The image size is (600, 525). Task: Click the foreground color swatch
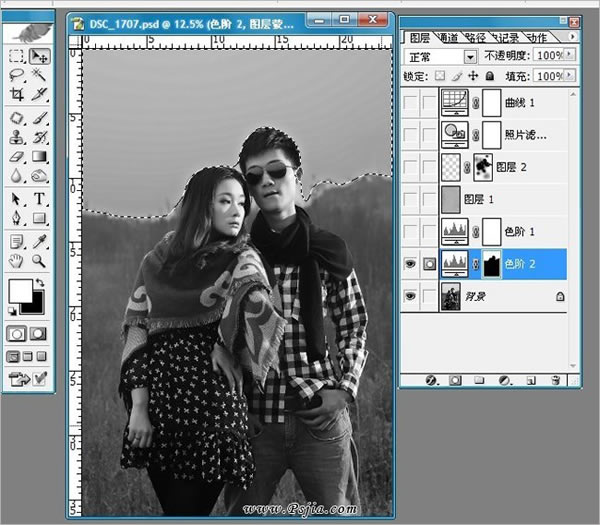pyautogui.click(x=21, y=291)
